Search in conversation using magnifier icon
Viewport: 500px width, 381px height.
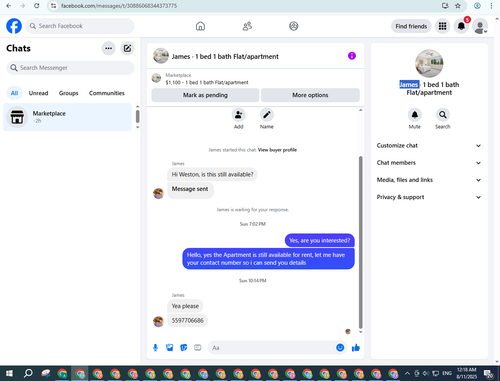tap(443, 115)
